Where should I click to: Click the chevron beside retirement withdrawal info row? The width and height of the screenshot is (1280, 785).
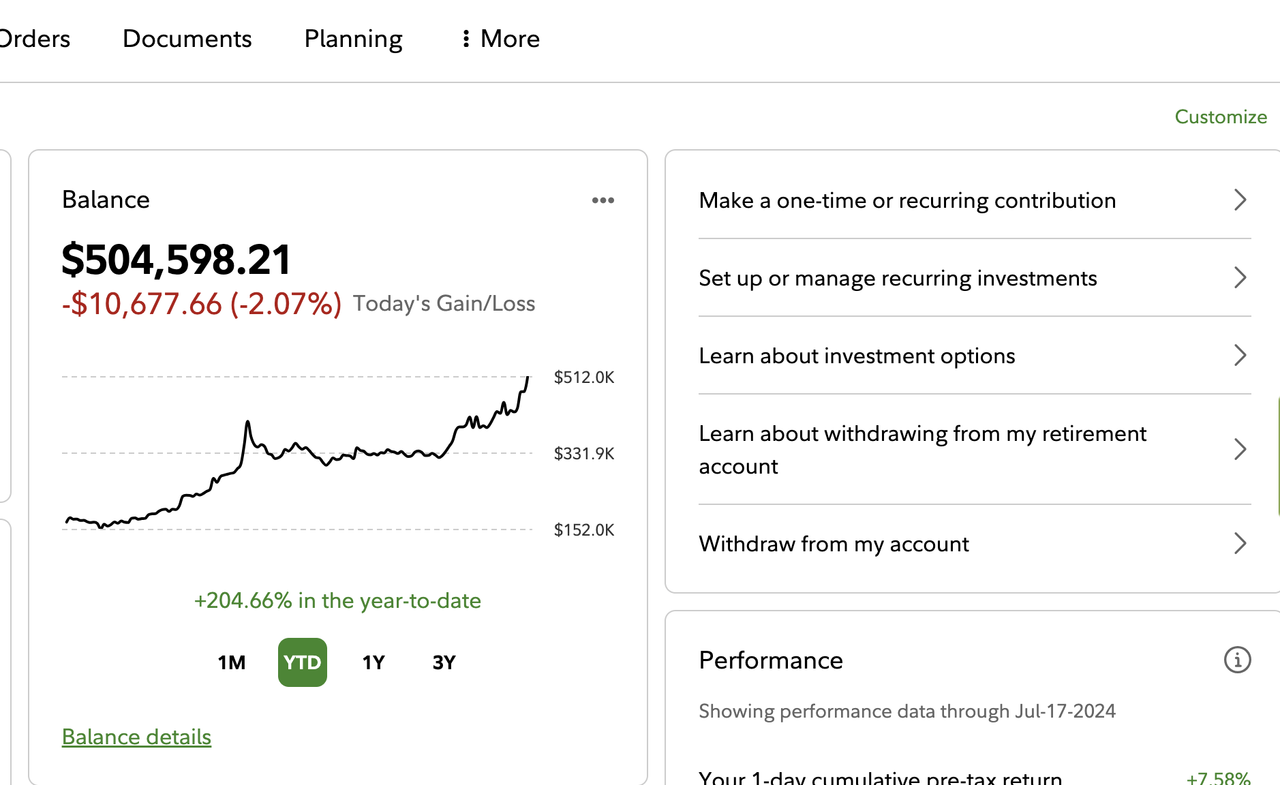(x=1240, y=450)
